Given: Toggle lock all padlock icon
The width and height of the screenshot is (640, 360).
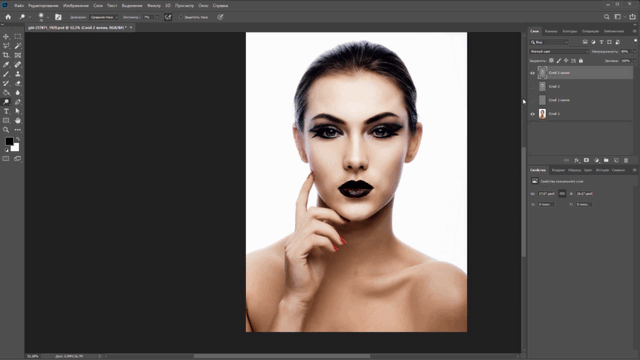Looking at the screenshot, I should pyautogui.click(x=581, y=60).
